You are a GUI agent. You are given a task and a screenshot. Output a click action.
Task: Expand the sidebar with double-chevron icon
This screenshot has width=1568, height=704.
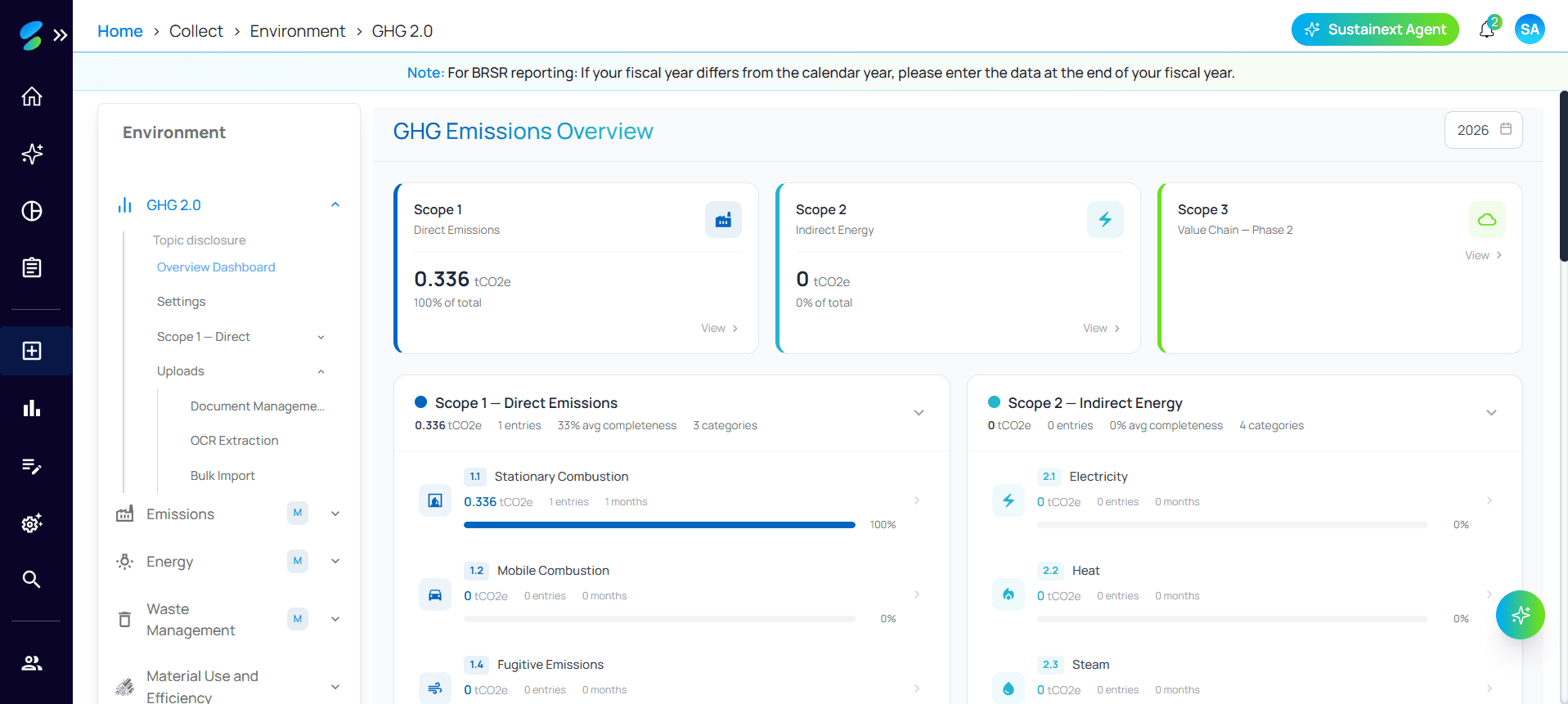click(x=61, y=35)
